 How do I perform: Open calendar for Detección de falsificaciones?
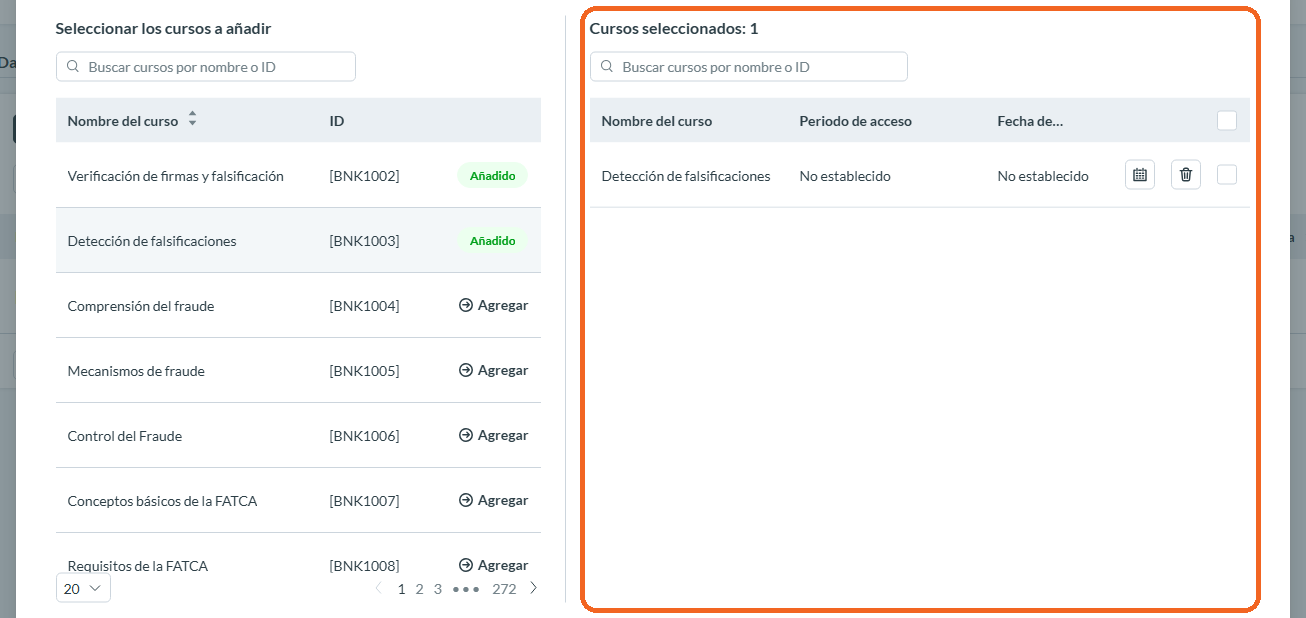(1139, 175)
